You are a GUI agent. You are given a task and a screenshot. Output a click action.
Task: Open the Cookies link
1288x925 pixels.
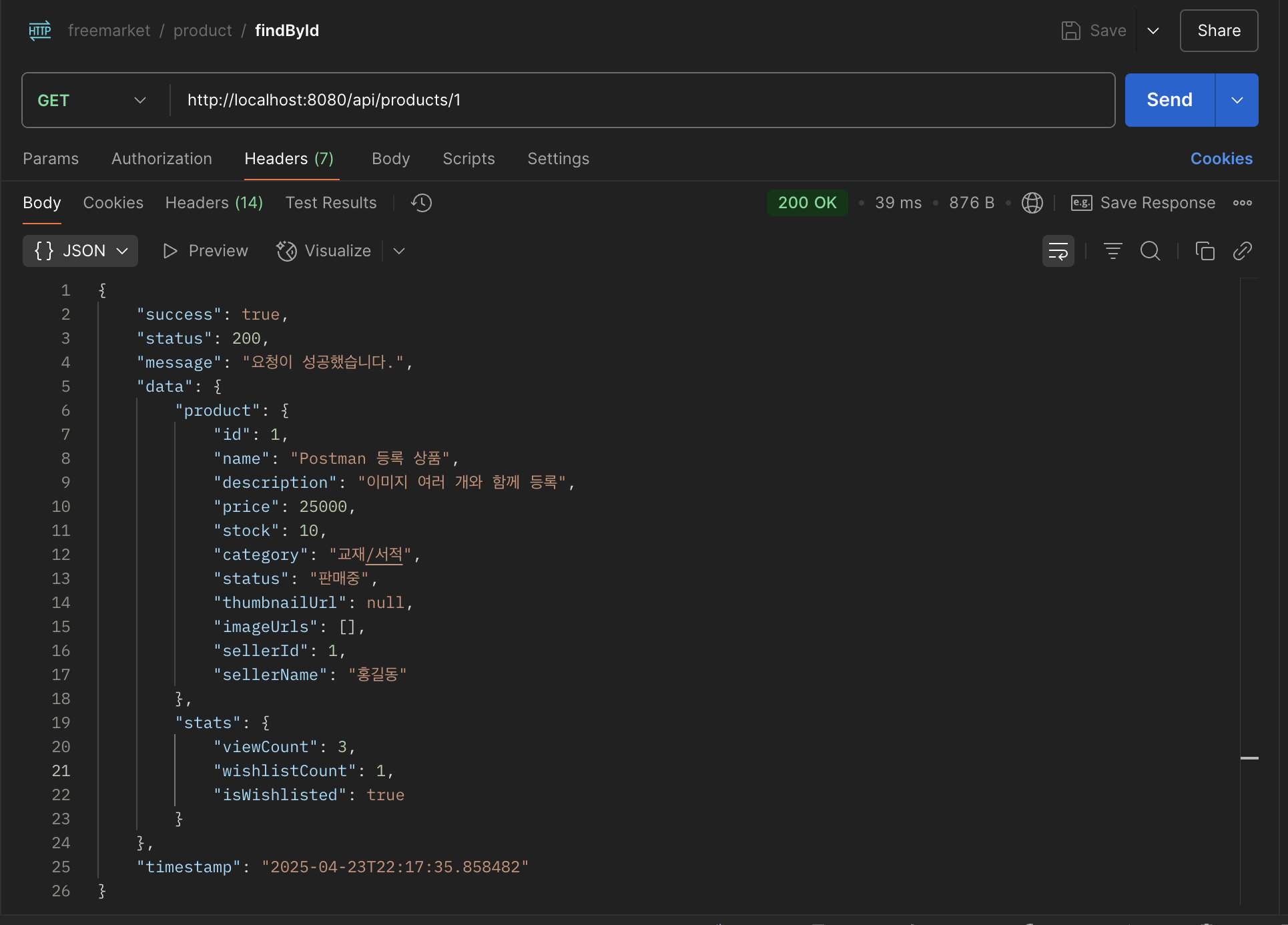point(1221,159)
